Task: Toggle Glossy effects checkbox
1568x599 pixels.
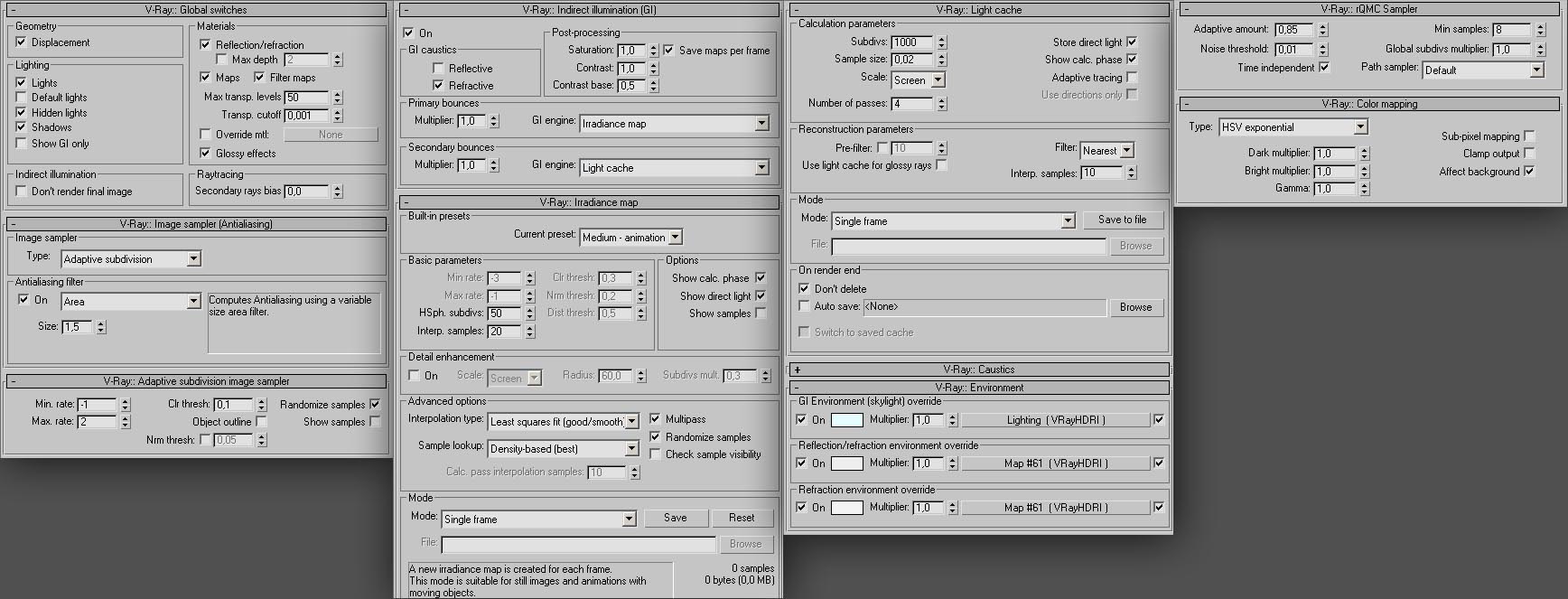Action: click(x=205, y=154)
